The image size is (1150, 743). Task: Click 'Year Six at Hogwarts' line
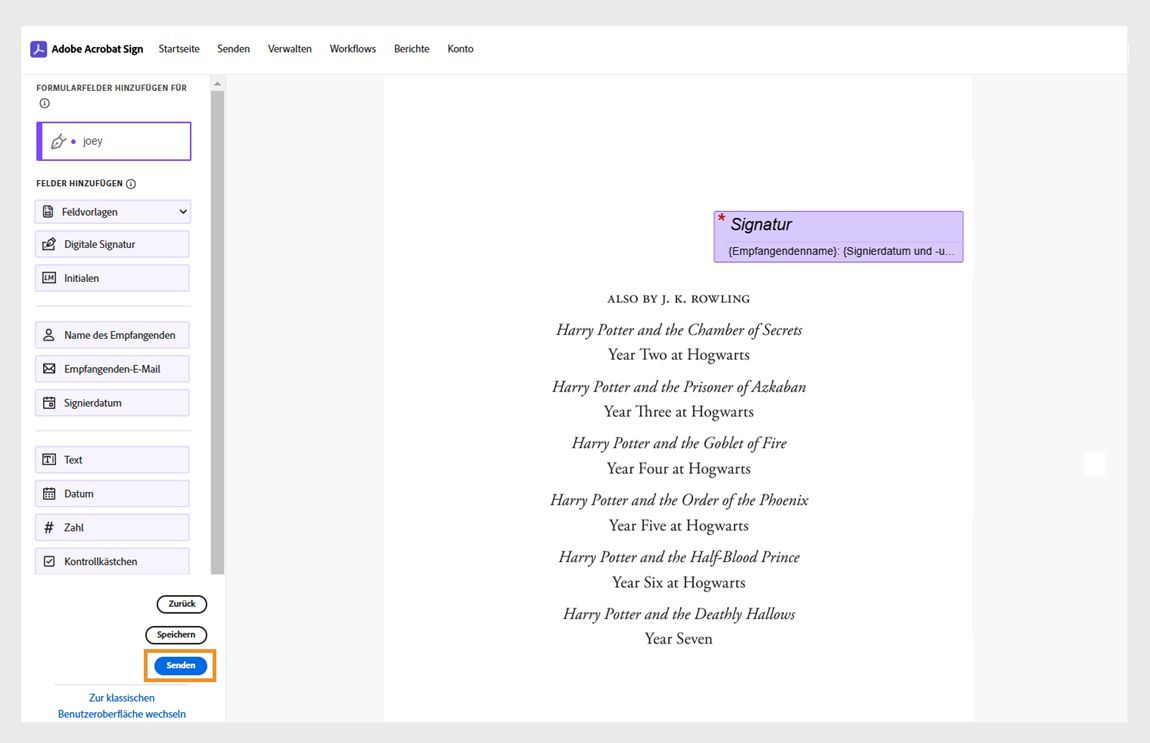tap(679, 582)
